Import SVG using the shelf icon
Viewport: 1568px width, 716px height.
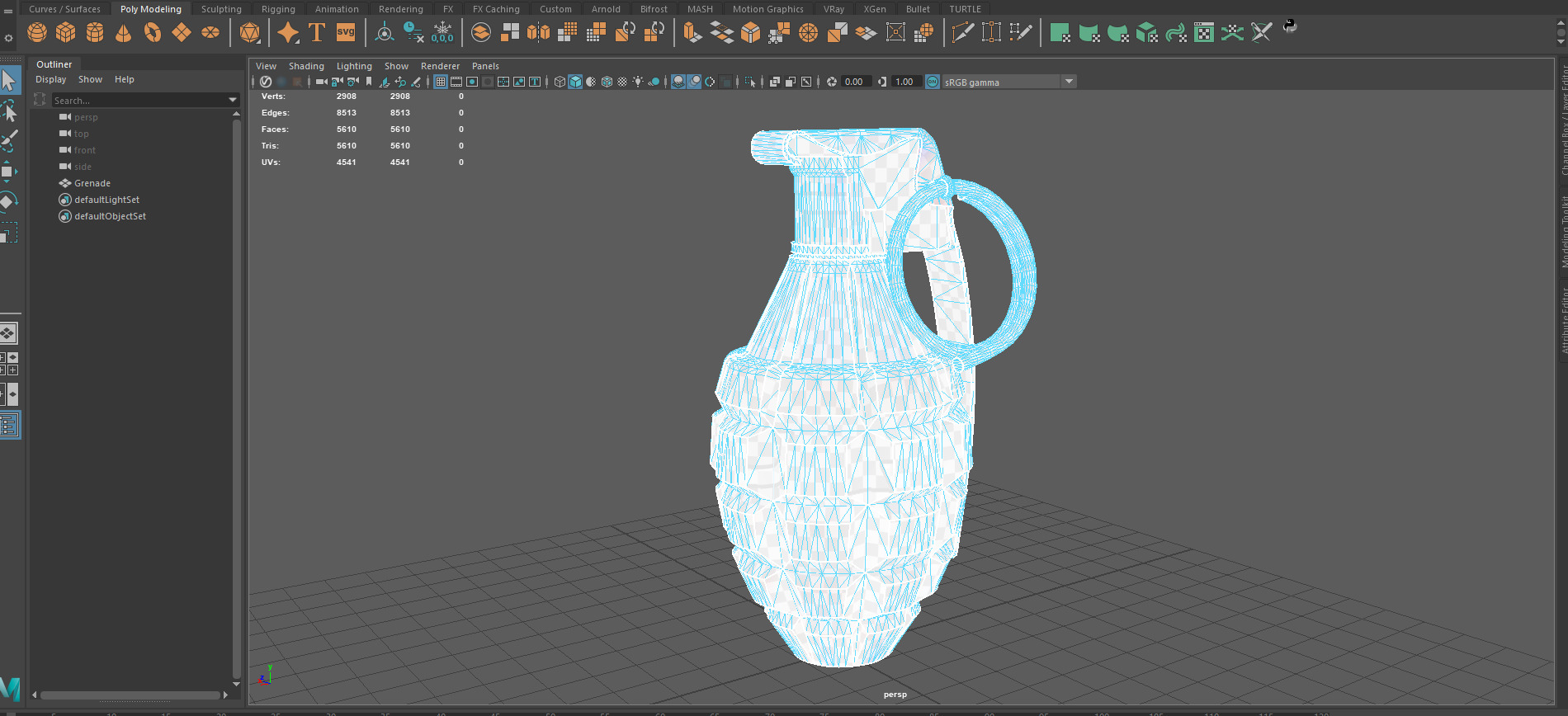tap(346, 32)
